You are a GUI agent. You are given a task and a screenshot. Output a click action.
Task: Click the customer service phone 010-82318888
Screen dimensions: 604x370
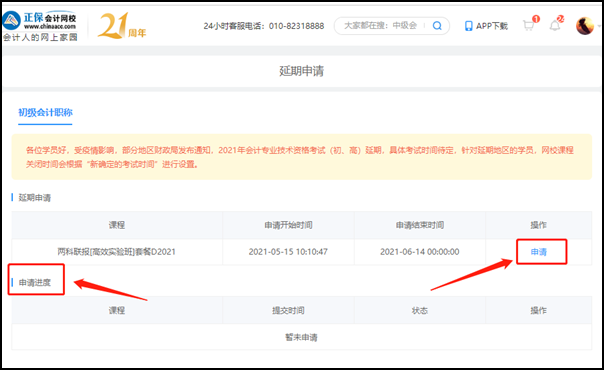click(296, 26)
